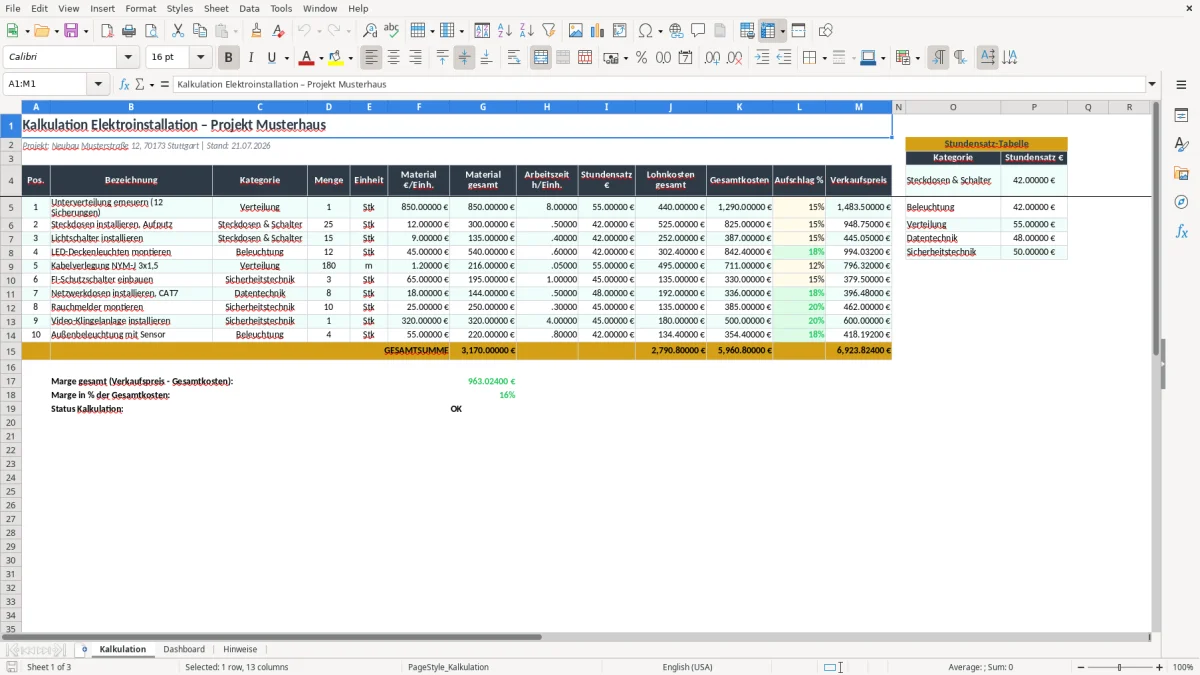Click the zoom-in plus button
1200x675 pixels.
click(1160, 667)
